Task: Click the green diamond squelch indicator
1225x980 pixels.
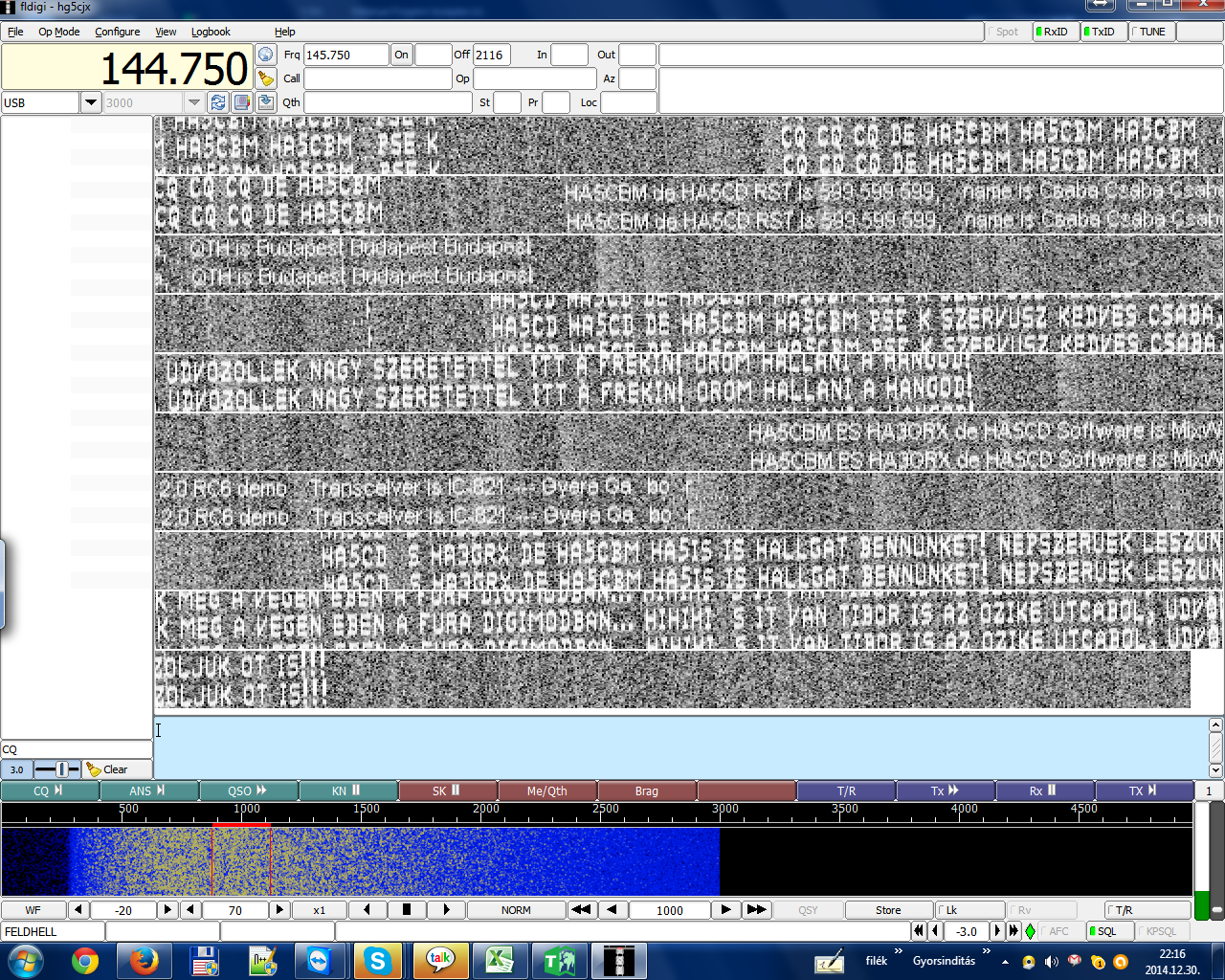Action: click(x=1030, y=931)
